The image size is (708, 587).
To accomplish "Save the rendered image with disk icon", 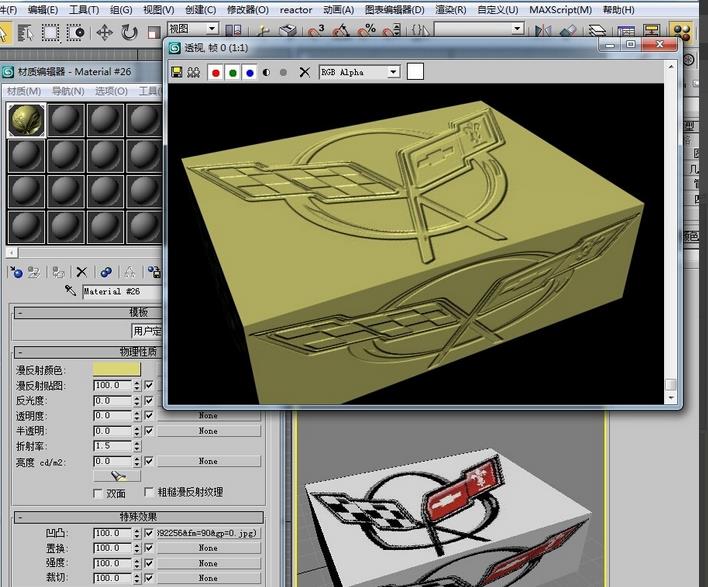I will pyautogui.click(x=177, y=72).
